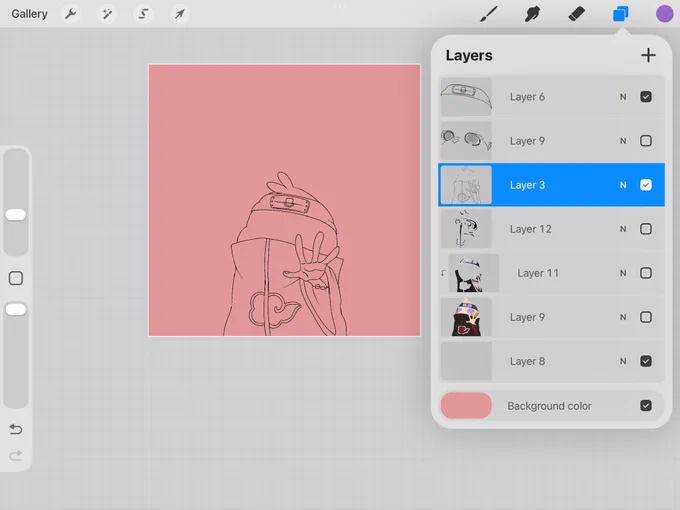This screenshot has width=680, height=510.
Task: Activate the Transform arrow tool
Action: coord(180,14)
